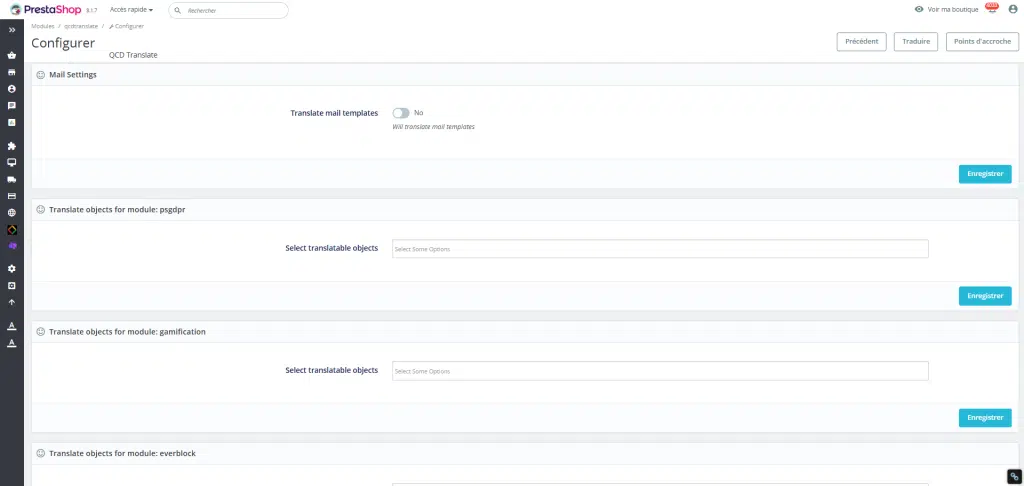1024x486 pixels.
Task: Save the psgdpr section with Enregistrer
Action: (985, 296)
